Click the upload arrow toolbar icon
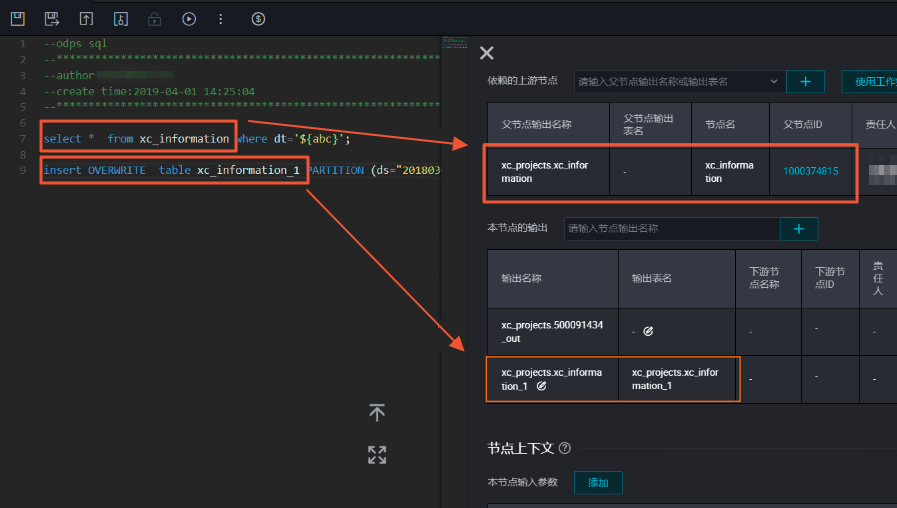This screenshot has height=508, width=897. click(86, 19)
